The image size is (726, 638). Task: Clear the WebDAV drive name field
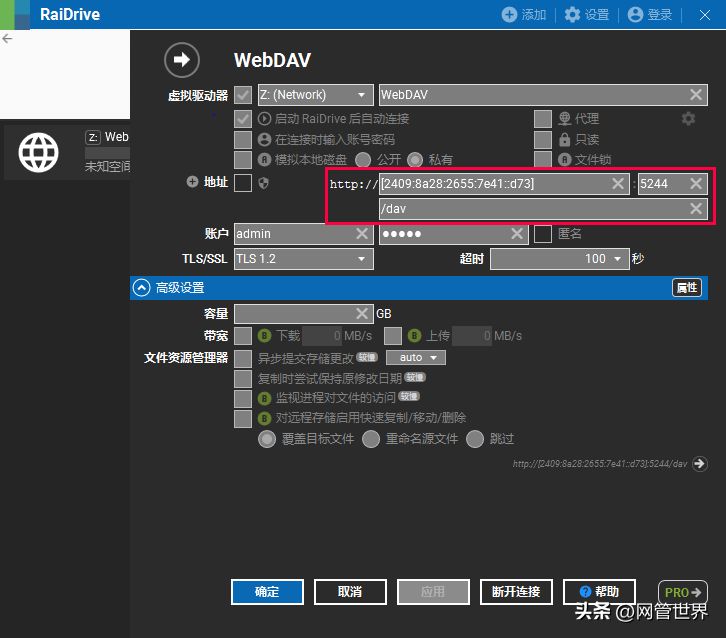tap(695, 95)
